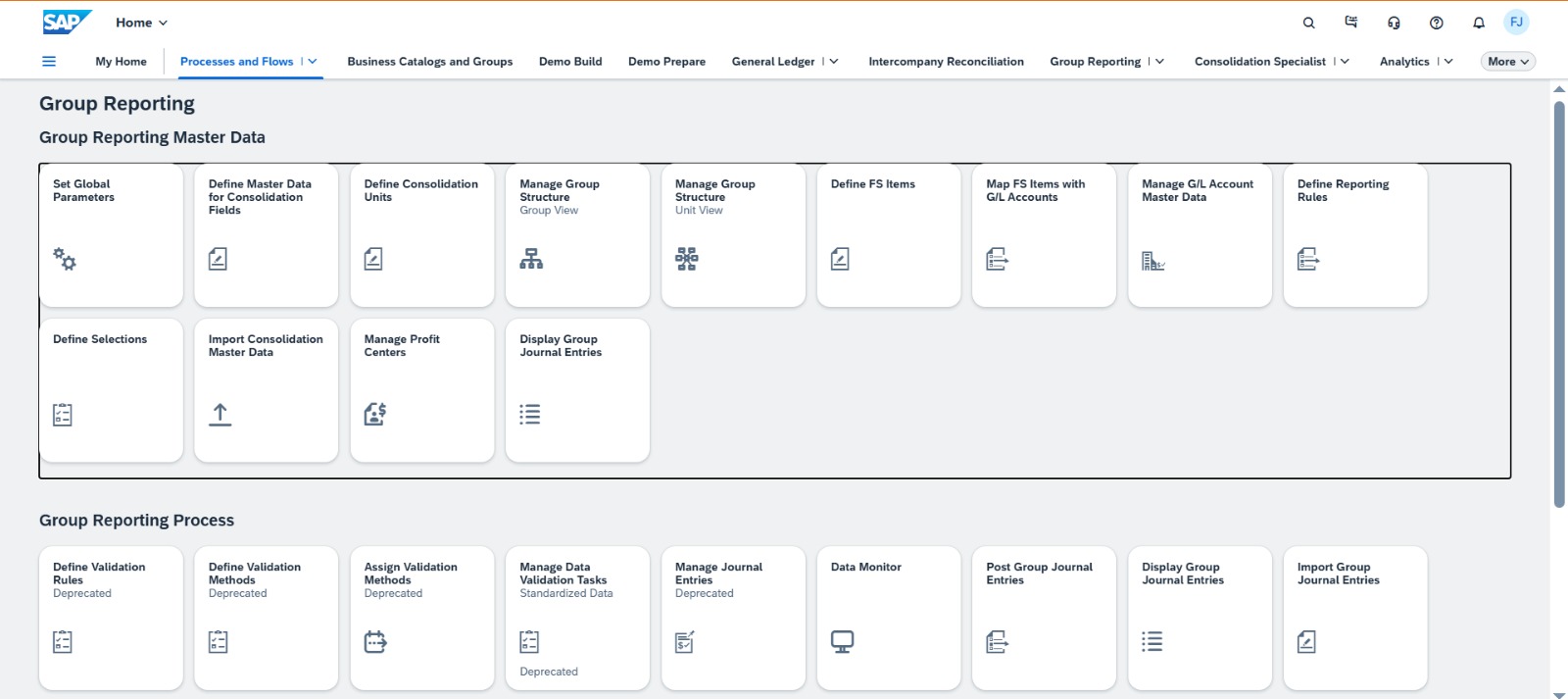
Task: Click the help question mark icon
Action: (1436, 23)
